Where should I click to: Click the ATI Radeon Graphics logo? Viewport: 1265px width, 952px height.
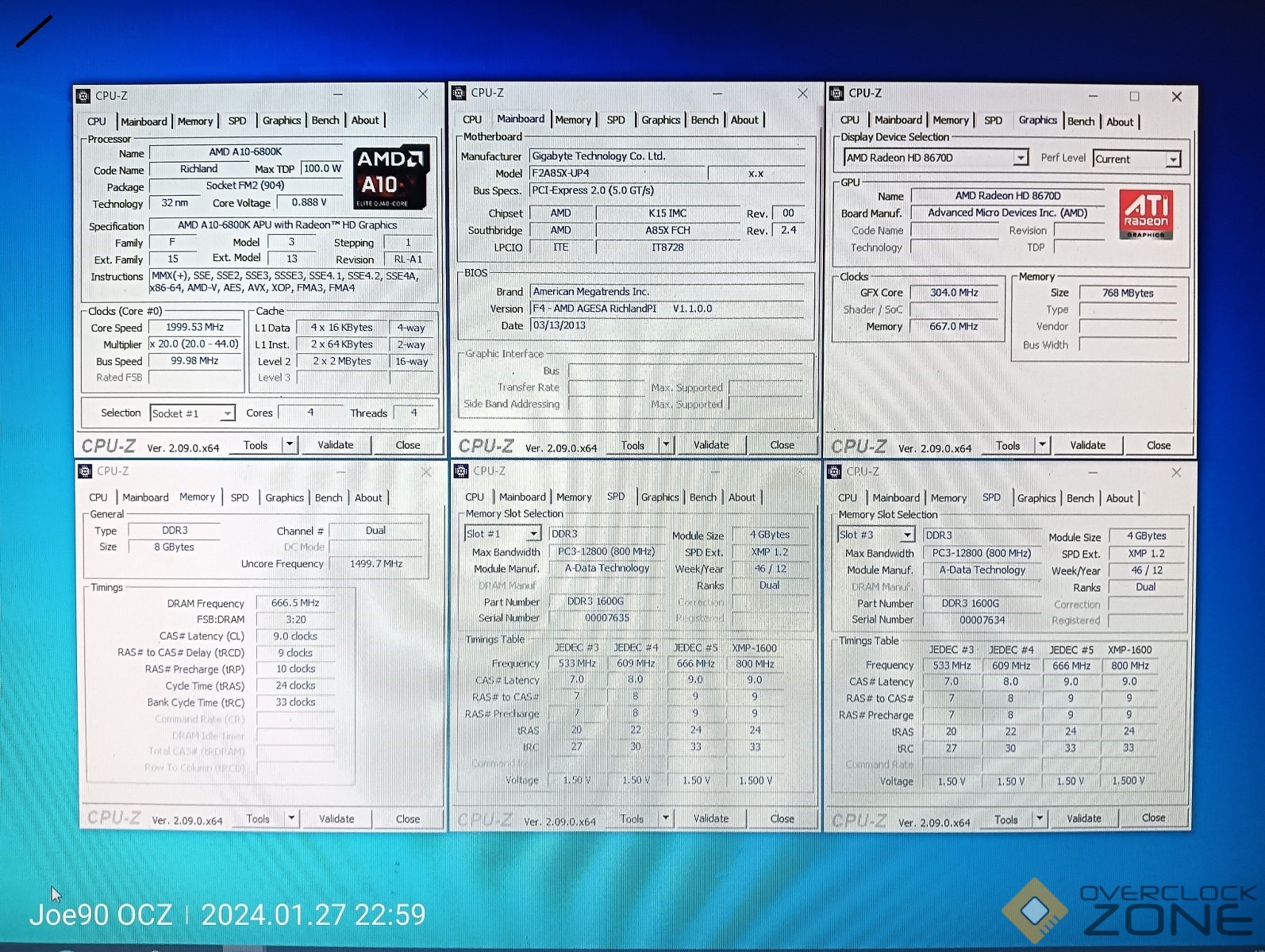(1145, 214)
